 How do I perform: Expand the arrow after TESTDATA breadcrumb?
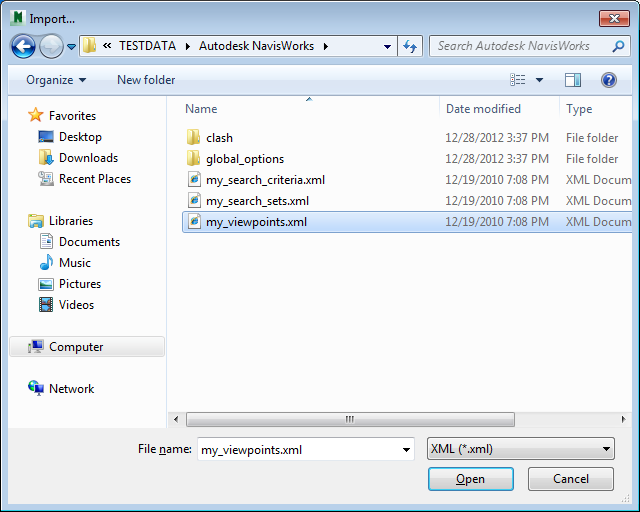pyautogui.click(x=187, y=47)
